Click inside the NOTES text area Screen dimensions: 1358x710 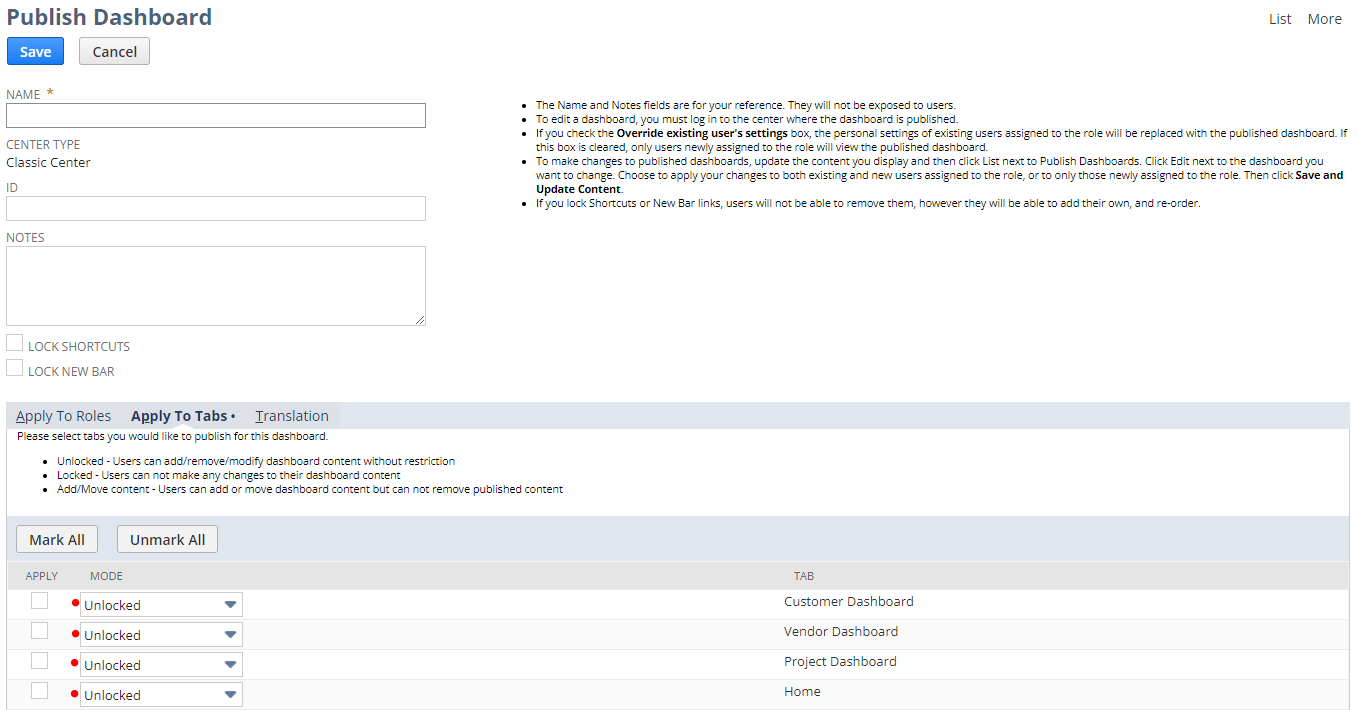point(215,285)
